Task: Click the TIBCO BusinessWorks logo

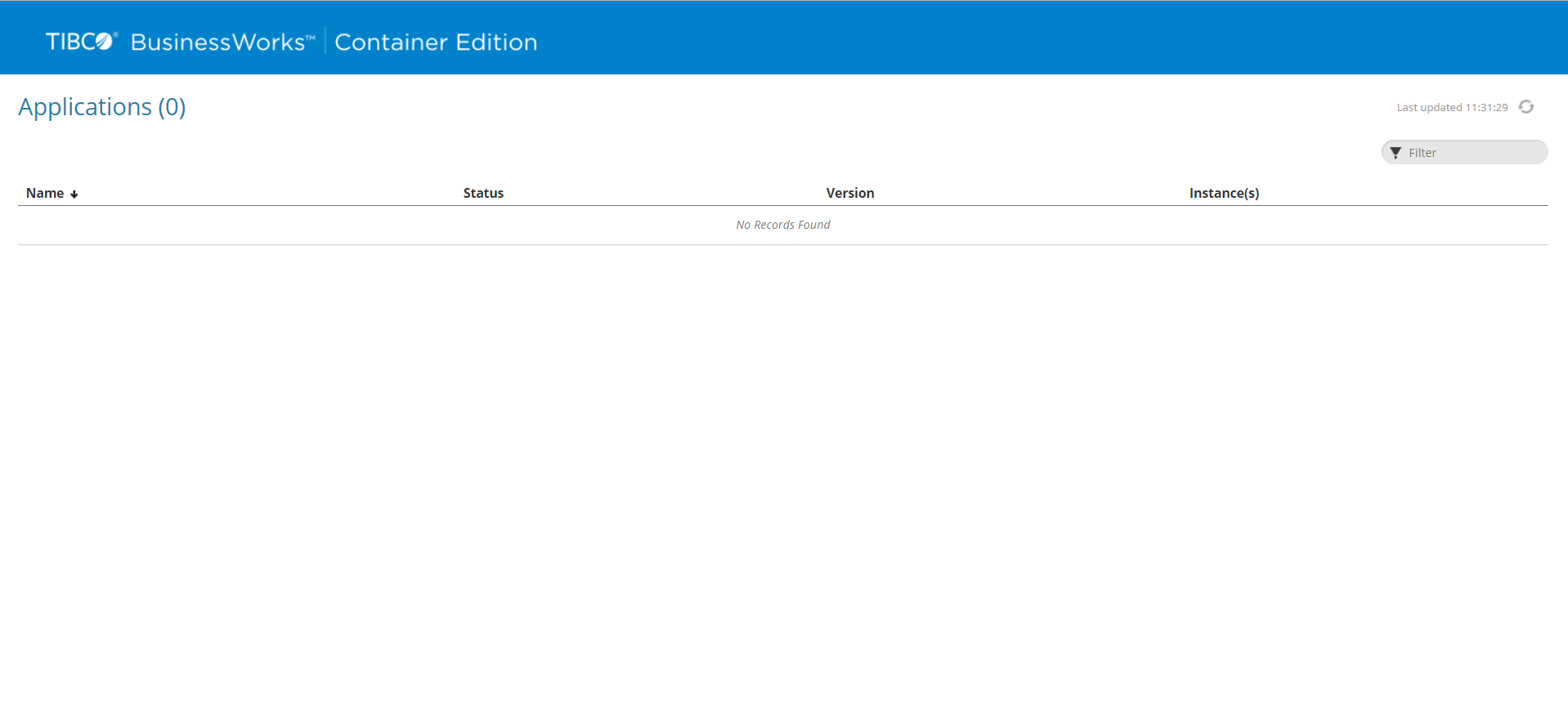Action: (x=181, y=42)
